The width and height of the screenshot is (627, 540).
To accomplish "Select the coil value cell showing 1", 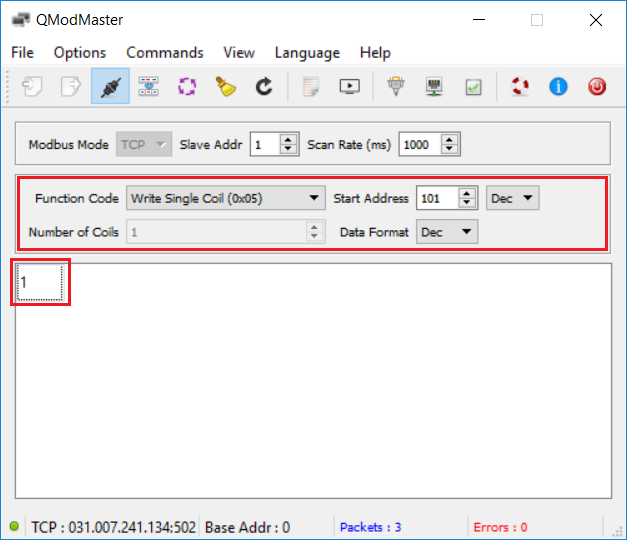I will [x=40, y=282].
